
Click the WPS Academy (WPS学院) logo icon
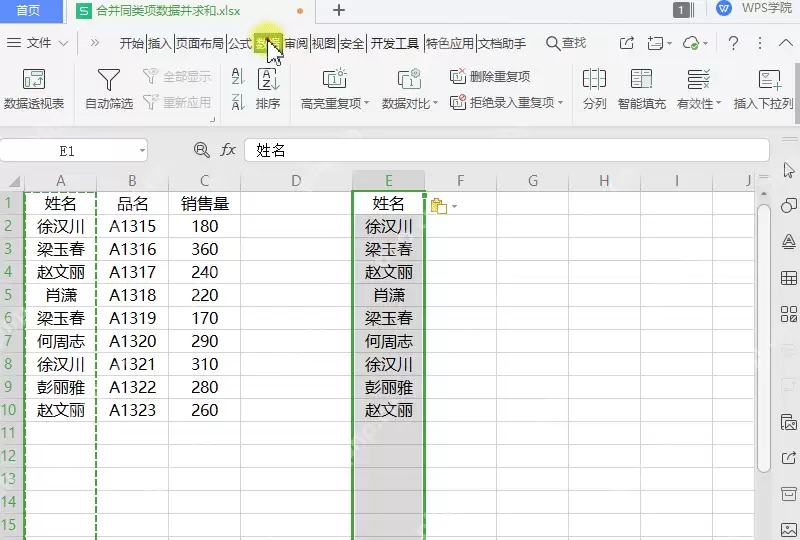(723, 8)
